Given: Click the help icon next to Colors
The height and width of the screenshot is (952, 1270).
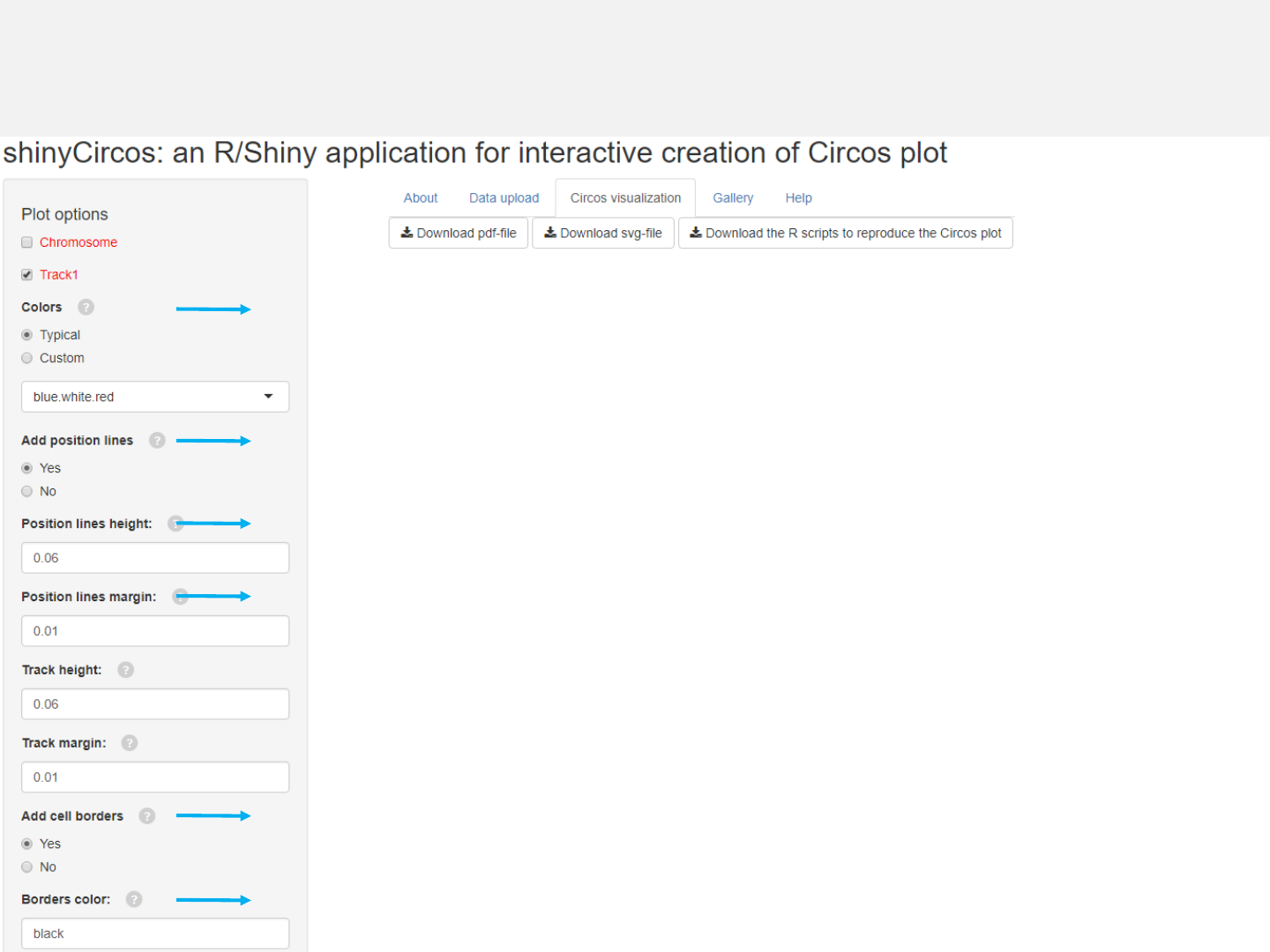Looking at the screenshot, I should [x=86, y=307].
